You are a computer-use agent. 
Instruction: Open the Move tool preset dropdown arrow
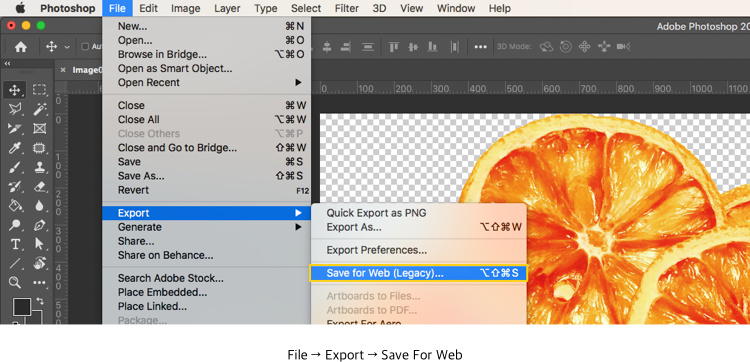[67, 47]
